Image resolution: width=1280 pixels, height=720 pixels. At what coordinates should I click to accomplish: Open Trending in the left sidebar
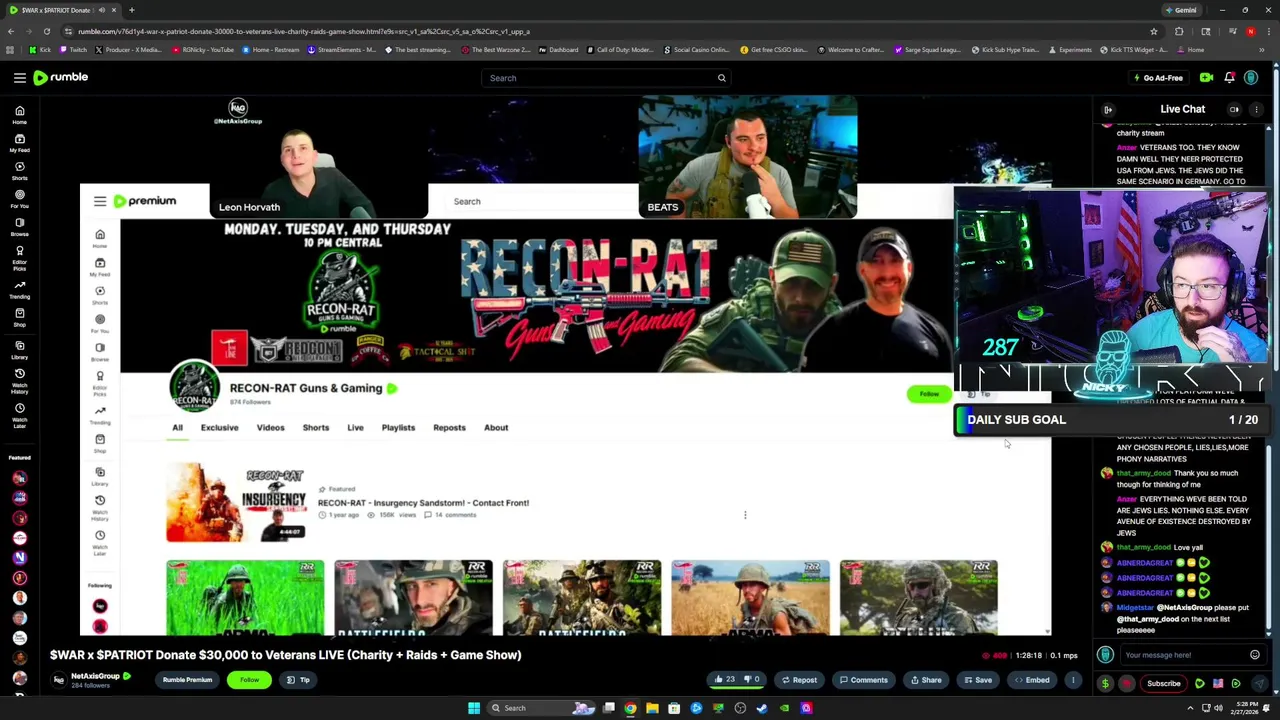pos(19,290)
